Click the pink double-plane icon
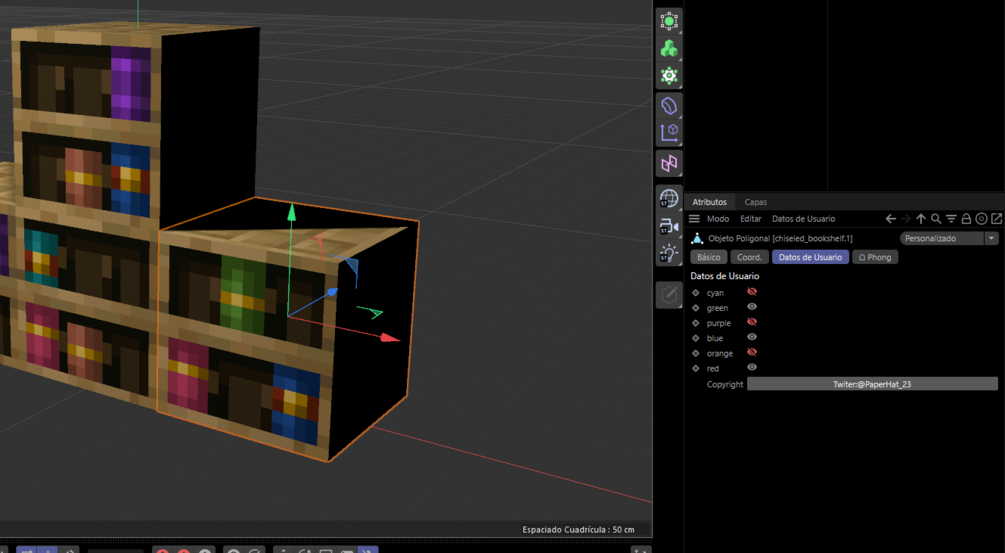Screen dimensions: 1005x553 [x=669, y=163]
